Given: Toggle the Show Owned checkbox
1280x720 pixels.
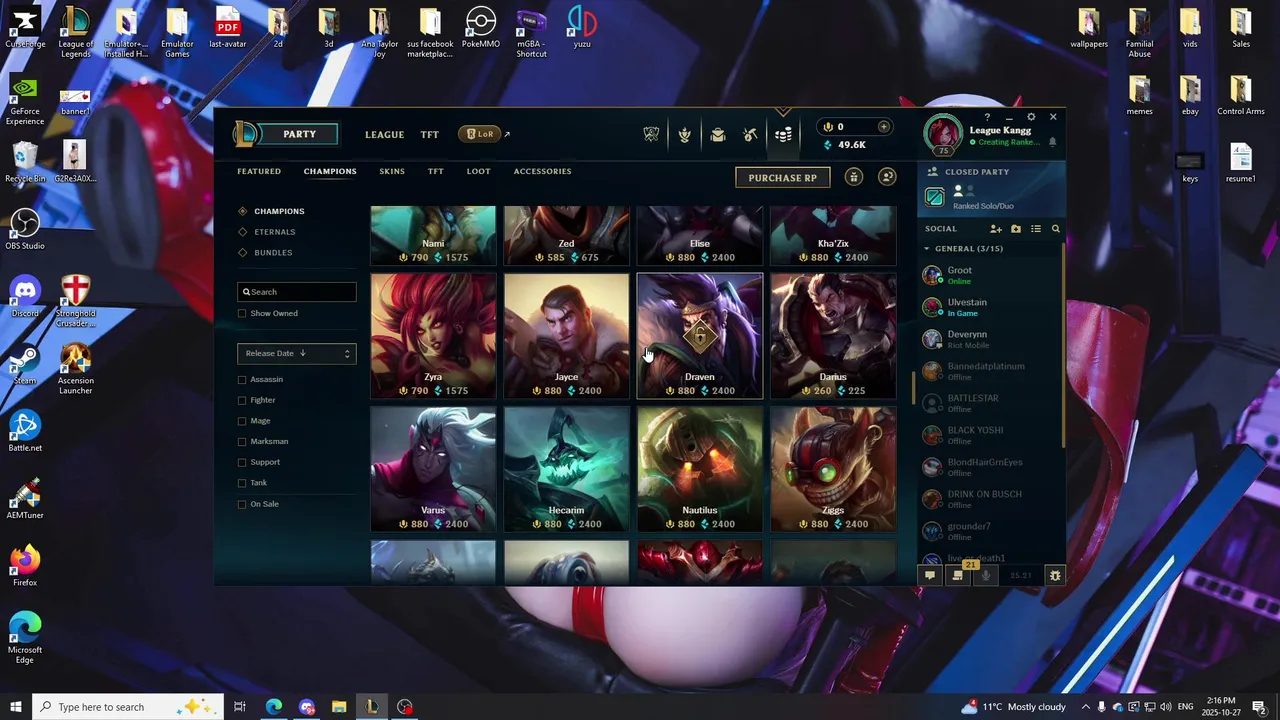Looking at the screenshot, I should (242, 313).
